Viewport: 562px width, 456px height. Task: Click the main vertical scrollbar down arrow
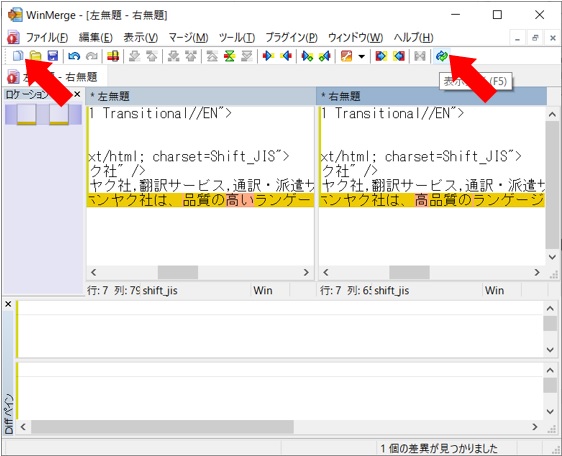tap(552, 257)
